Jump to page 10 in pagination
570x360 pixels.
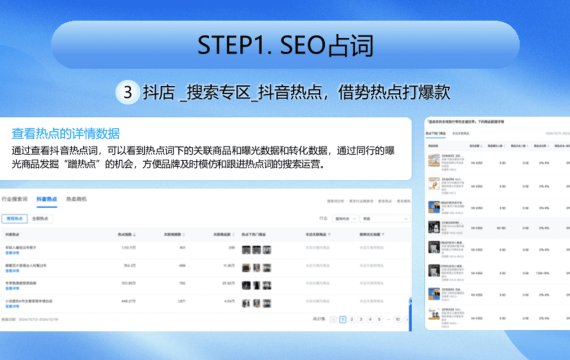pyautogui.click(x=398, y=319)
